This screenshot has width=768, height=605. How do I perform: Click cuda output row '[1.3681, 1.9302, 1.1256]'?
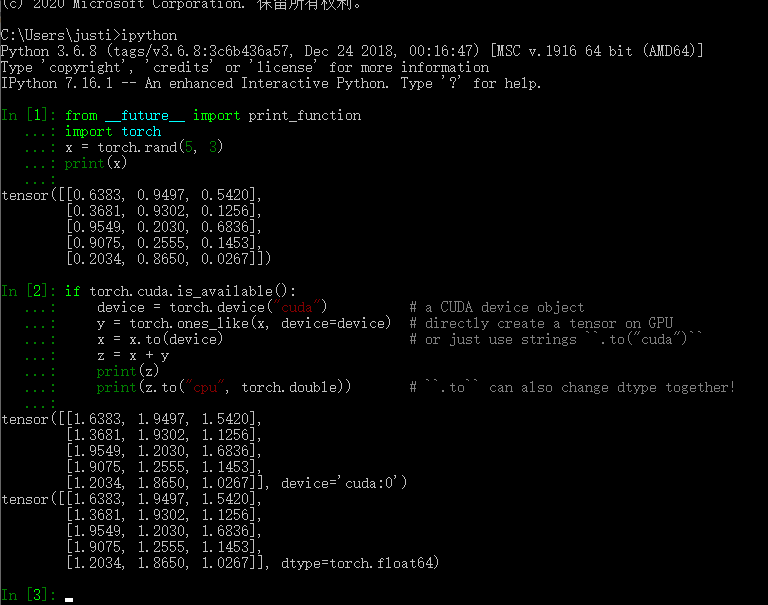pos(164,435)
